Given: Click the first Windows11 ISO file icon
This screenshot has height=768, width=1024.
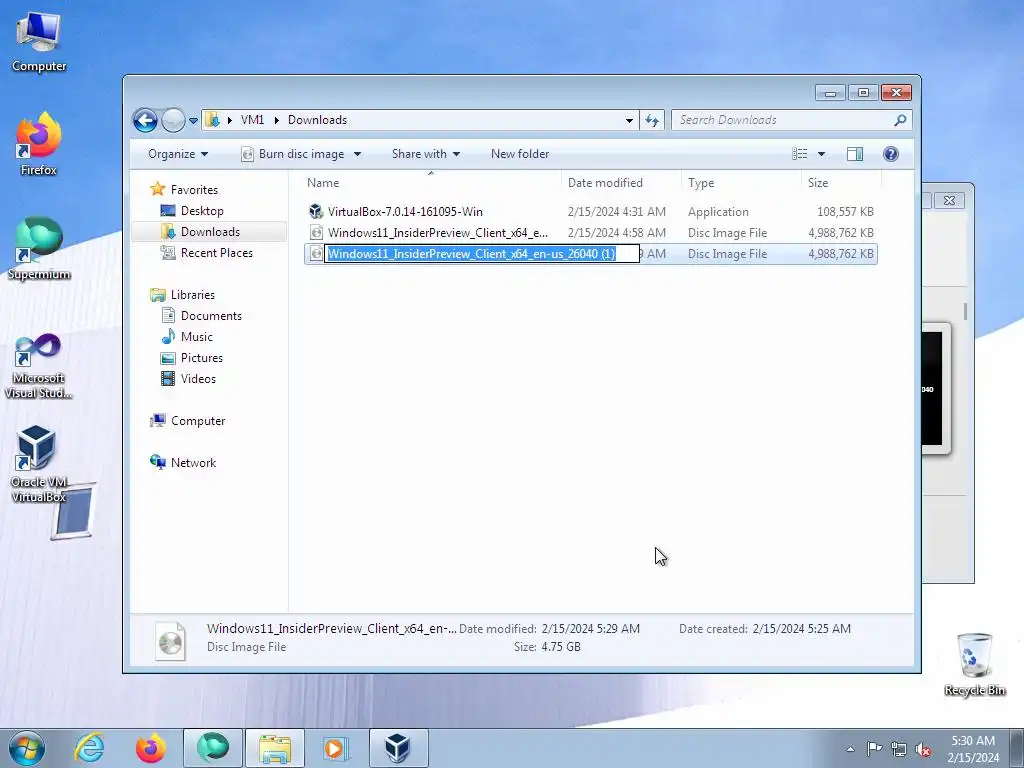Looking at the screenshot, I should [316, 232].
